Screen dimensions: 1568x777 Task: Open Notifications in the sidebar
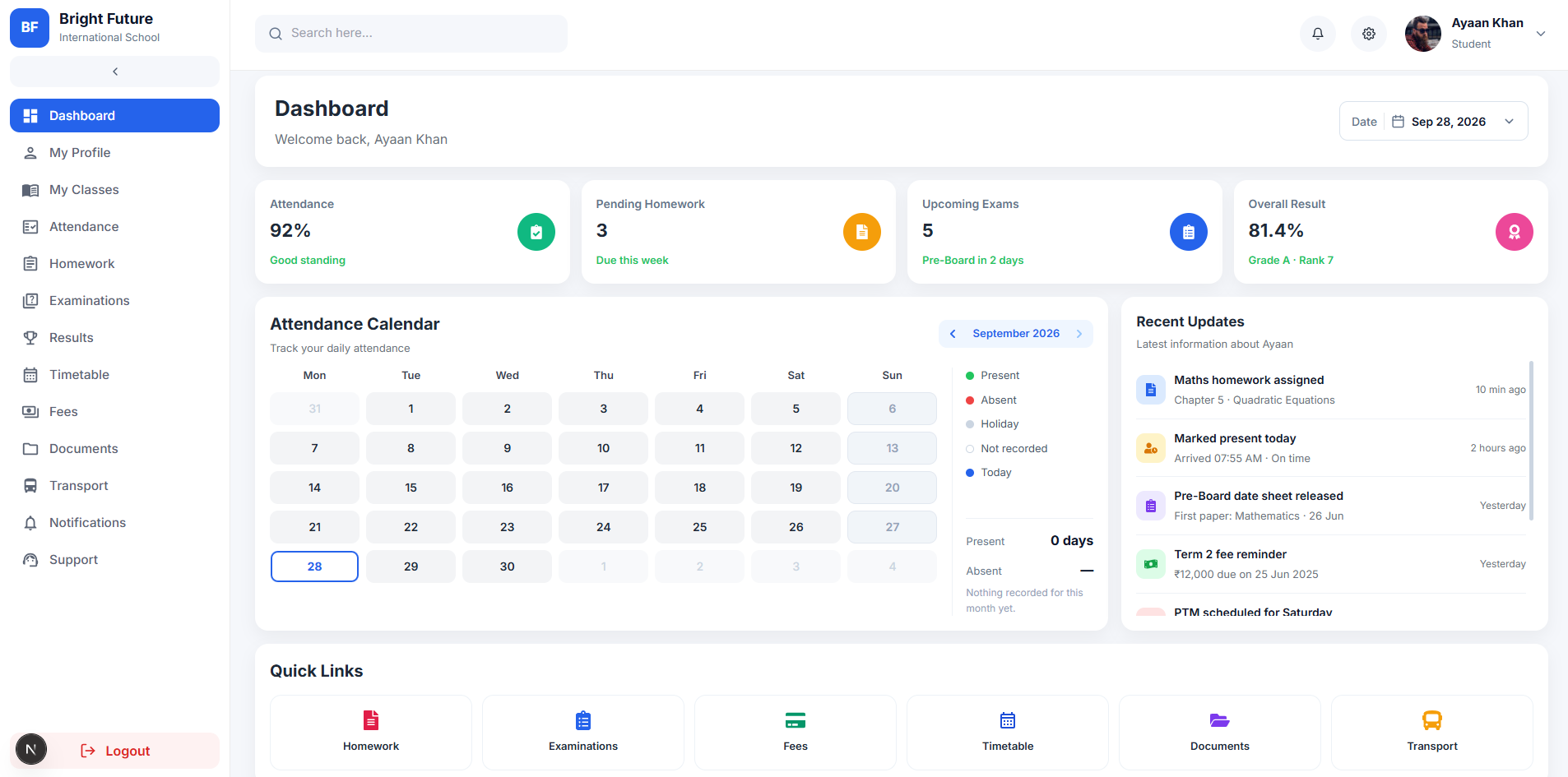tap(114, 523)
